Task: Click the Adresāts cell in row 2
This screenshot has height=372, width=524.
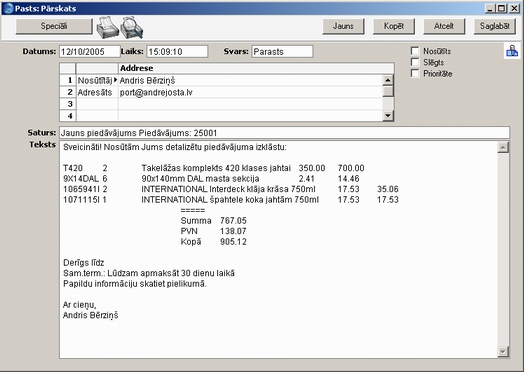Action: click(97, 92)
